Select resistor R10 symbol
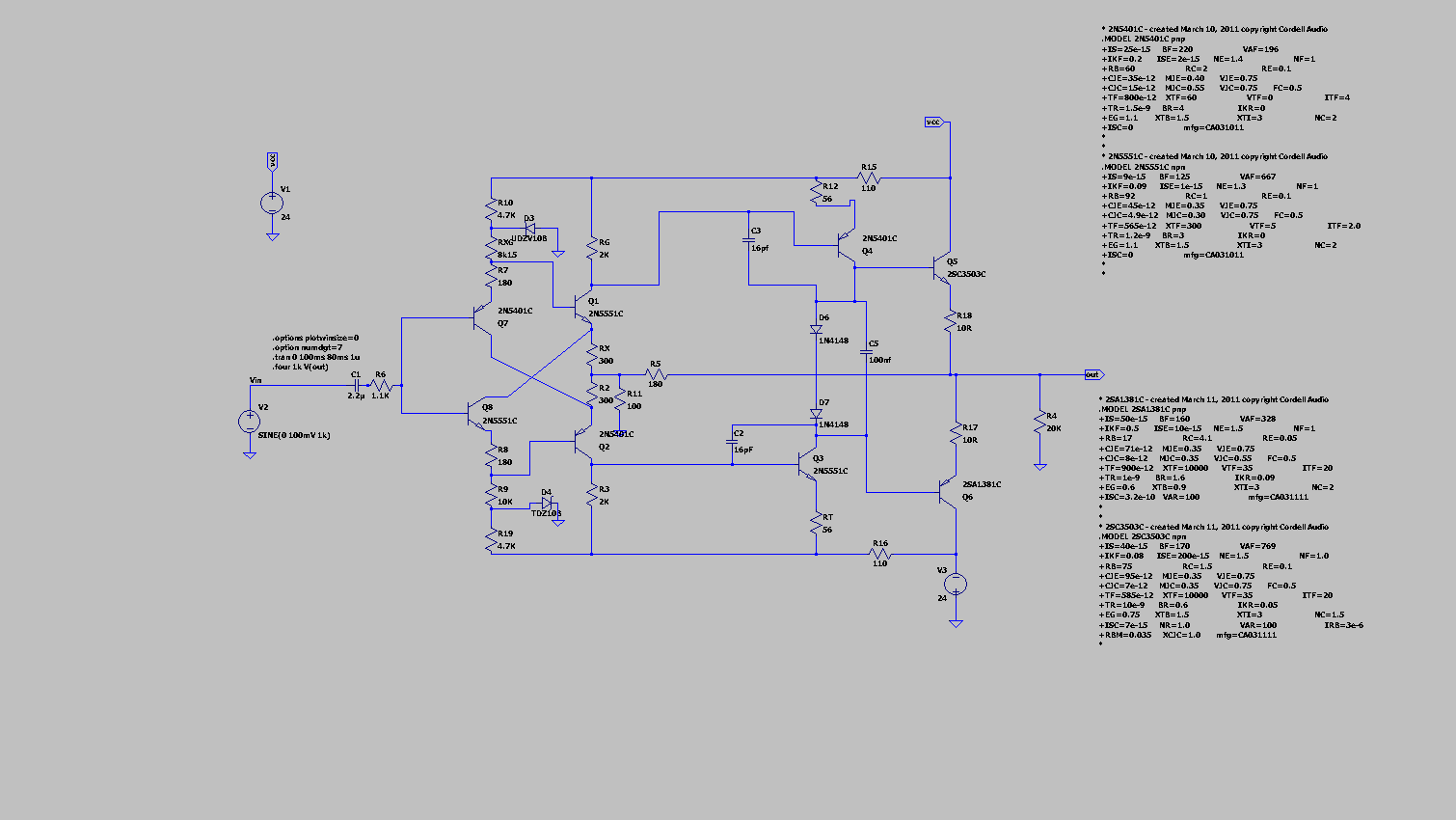Screen dimensions: 1456x820 point(491,208)
